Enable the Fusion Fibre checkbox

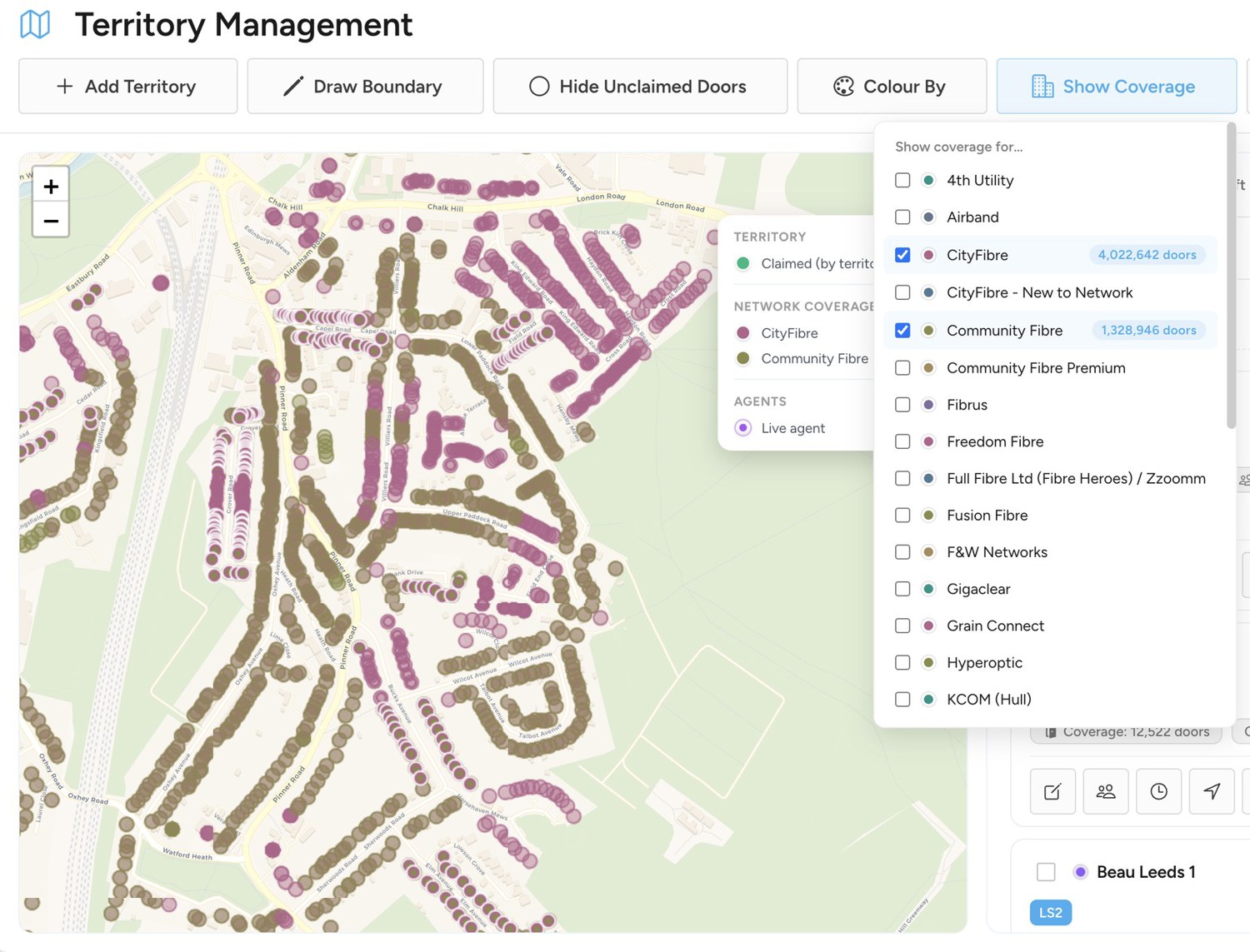click(x=902, y=515)
